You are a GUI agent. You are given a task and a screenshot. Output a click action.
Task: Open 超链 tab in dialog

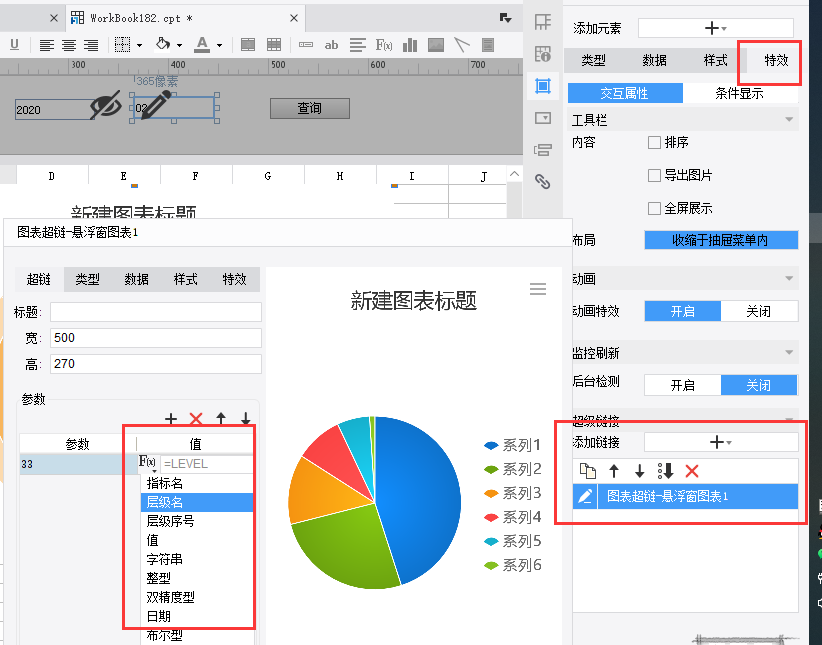(x=39, y=279)
